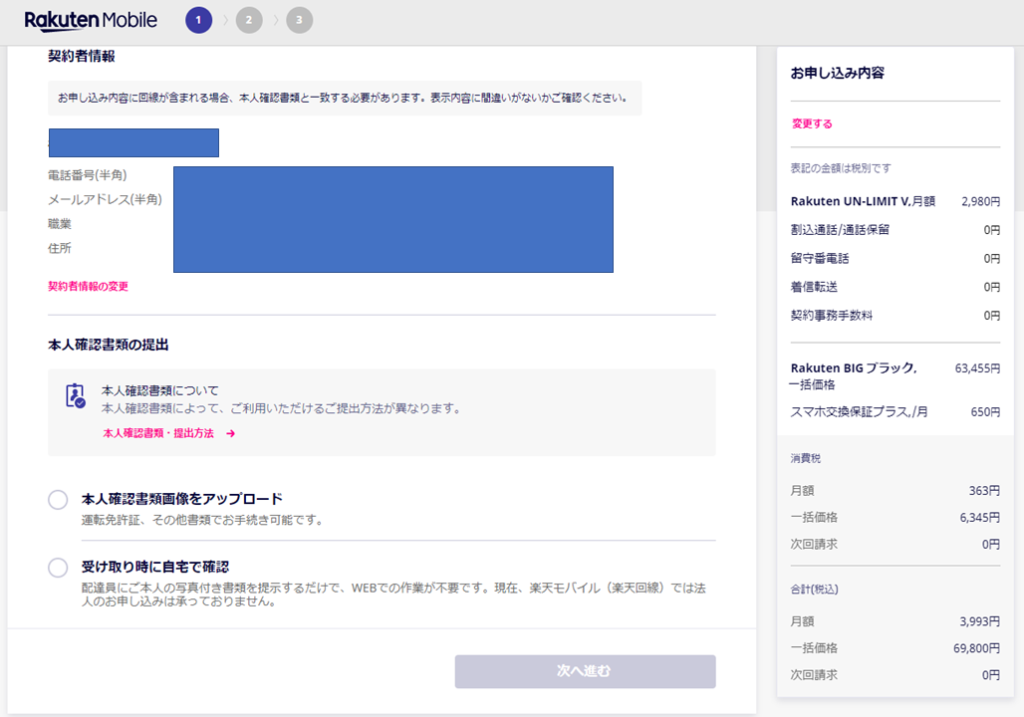Viewport: 1024px width, 717px height.
Task: Click 表記の金額は税別です note
Action: (x=840, y=168)
